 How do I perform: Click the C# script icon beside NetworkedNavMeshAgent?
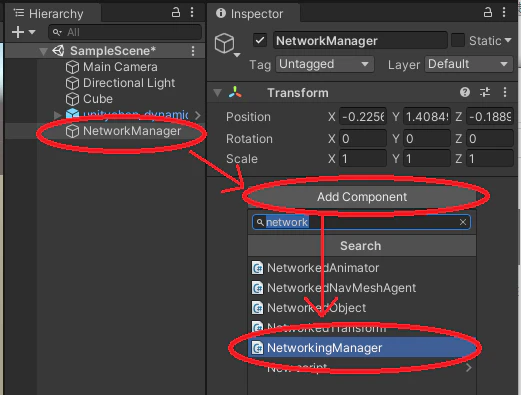coord(257,288)
